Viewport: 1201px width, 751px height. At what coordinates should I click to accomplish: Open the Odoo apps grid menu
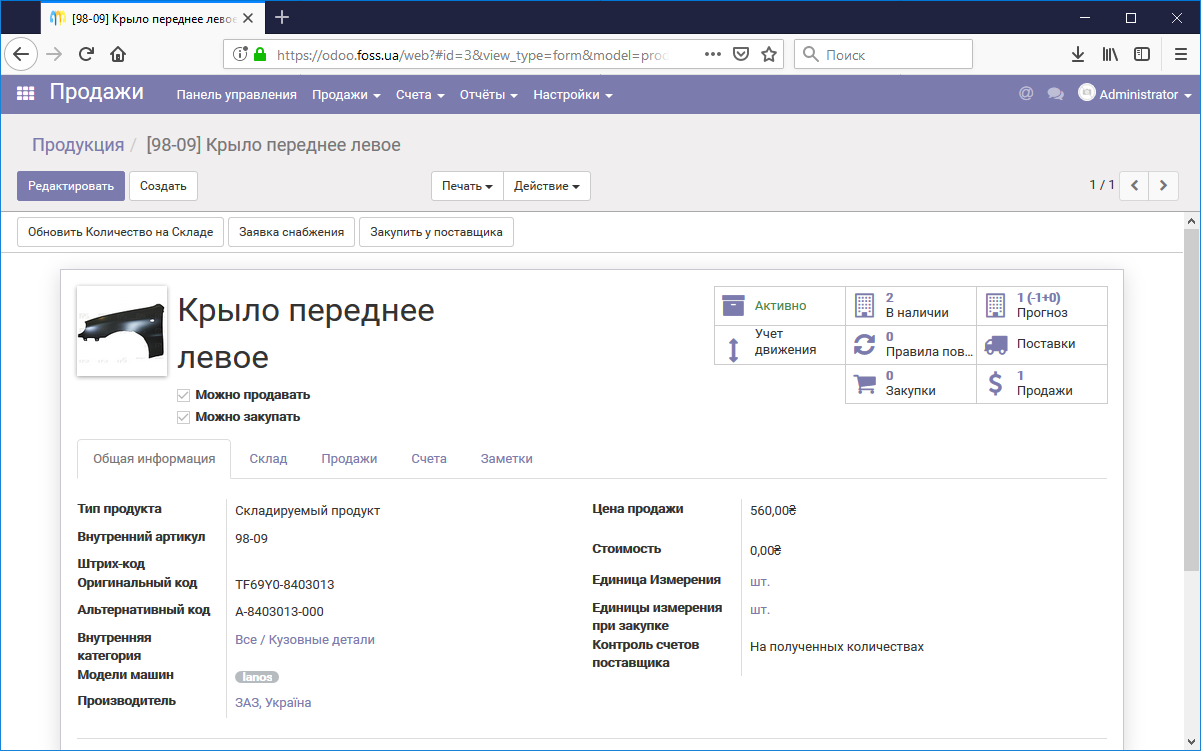pyautogui.click(x=25, y=94)
